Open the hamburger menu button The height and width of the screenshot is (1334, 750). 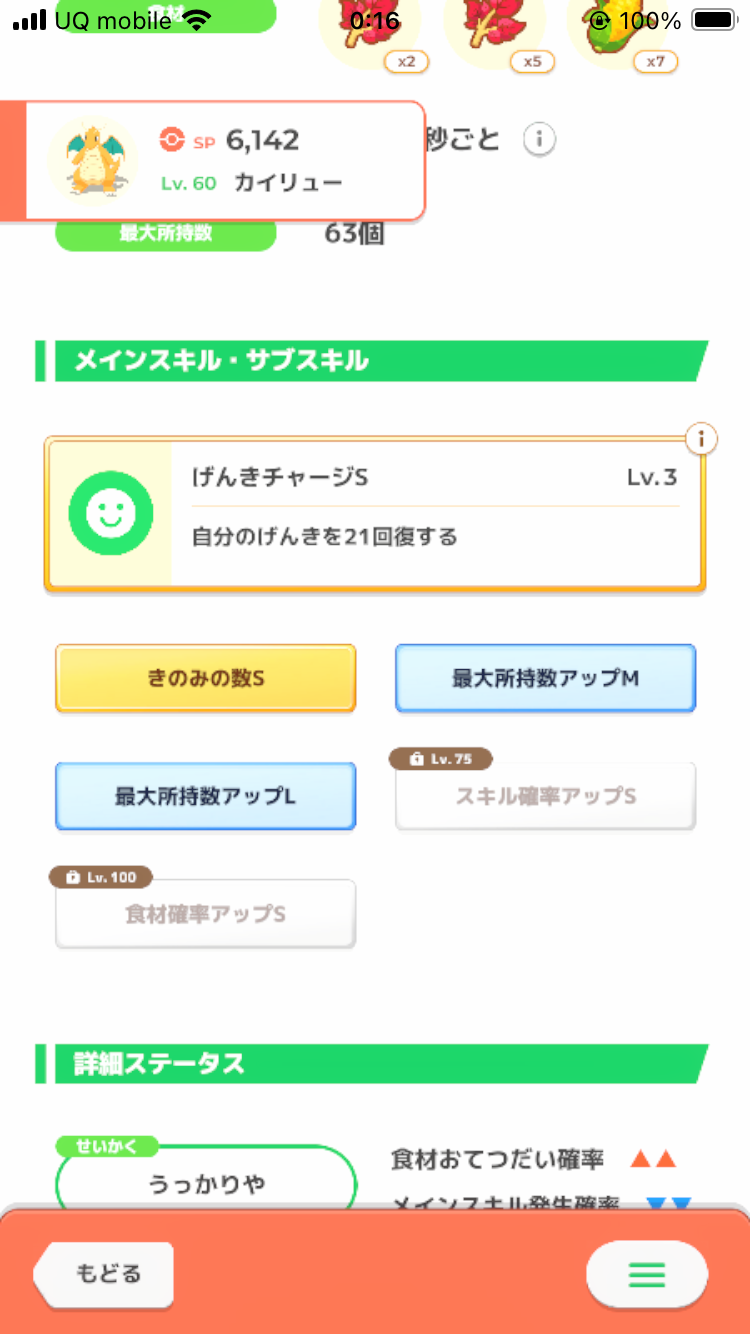click(646, 1274)
